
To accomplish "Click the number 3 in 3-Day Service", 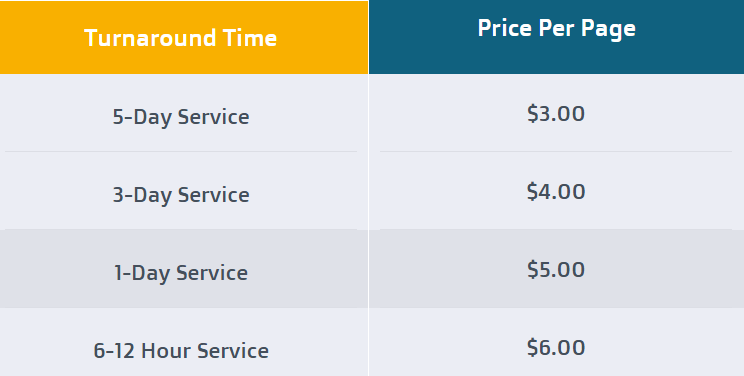I will 118,195.
